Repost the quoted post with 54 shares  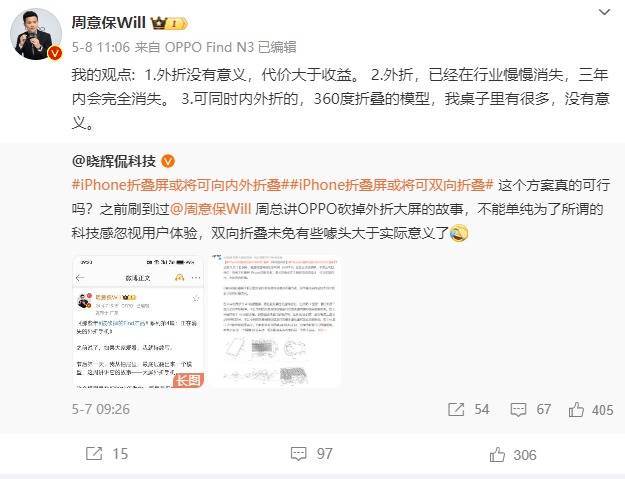468,409
